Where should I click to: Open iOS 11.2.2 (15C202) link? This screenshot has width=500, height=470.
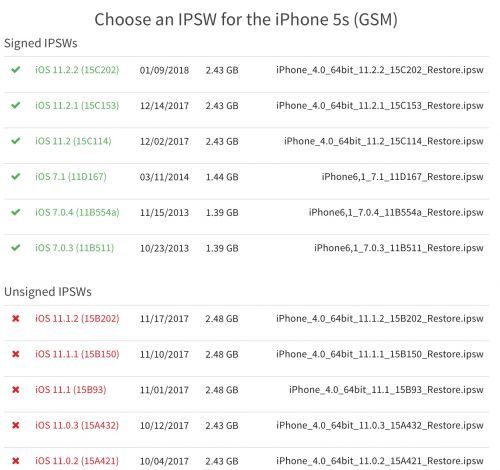77,70
